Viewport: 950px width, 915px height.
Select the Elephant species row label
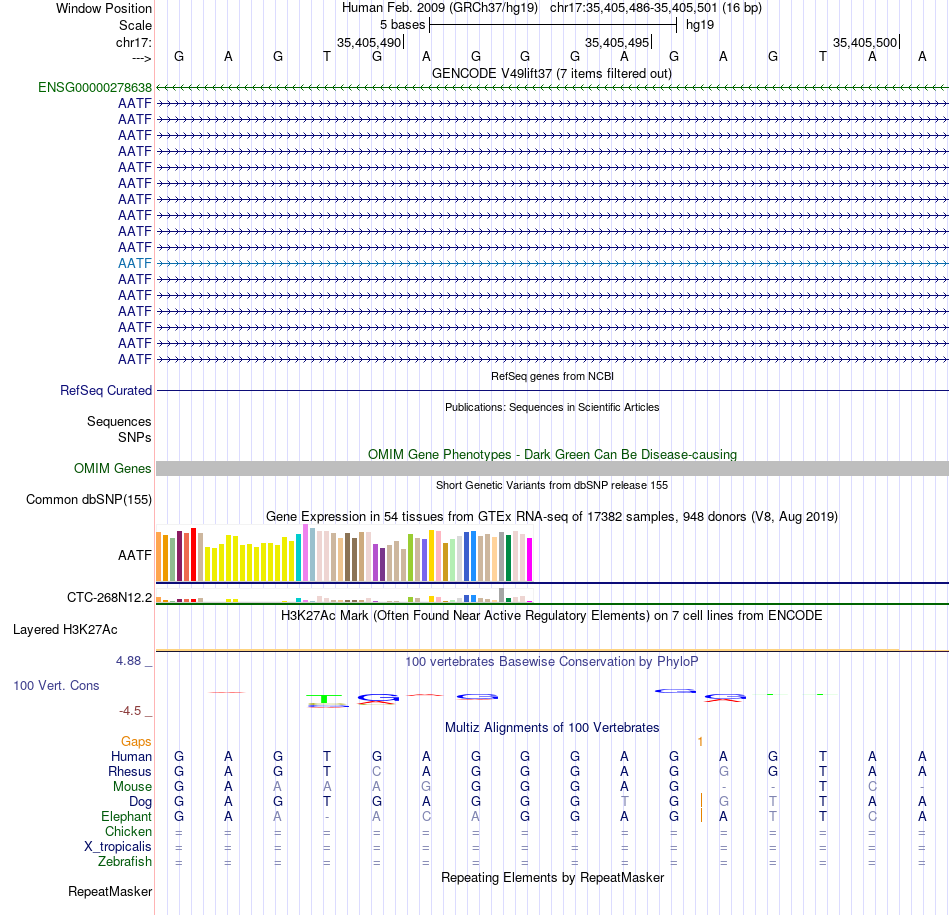(x=126, y=816)
